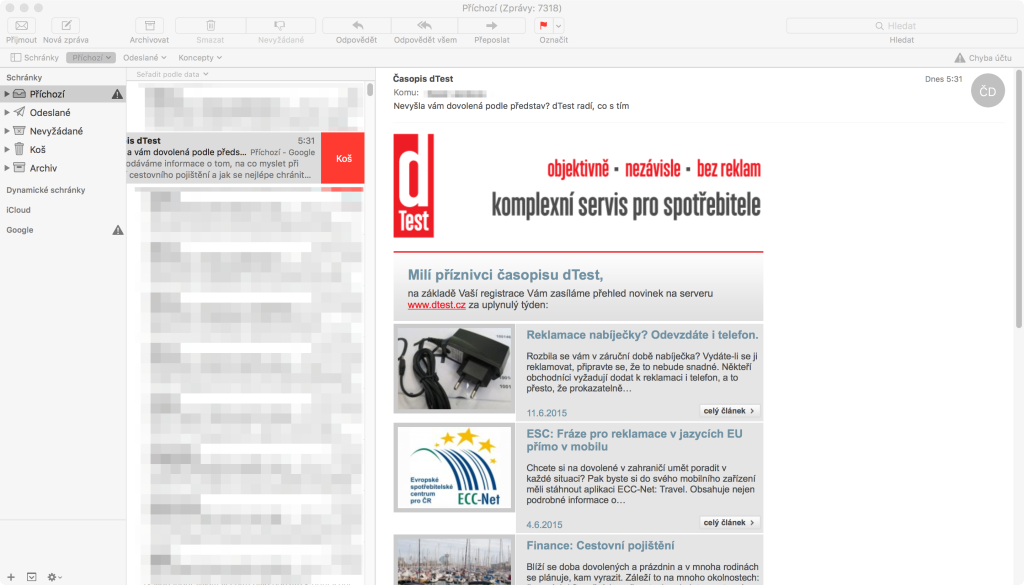Click the message list scrollbar

coord(370,89)
